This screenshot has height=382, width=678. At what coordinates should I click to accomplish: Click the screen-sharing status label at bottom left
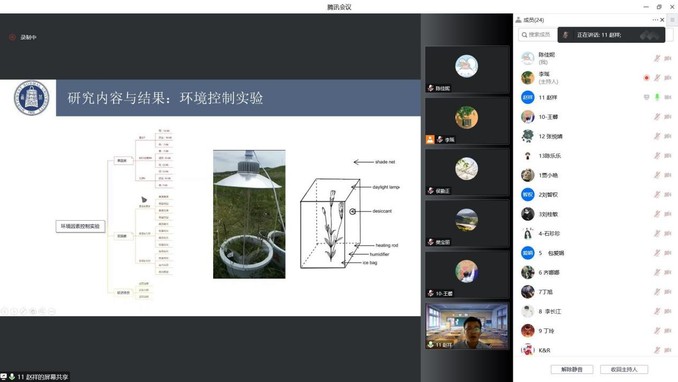[x=35, y=377]
